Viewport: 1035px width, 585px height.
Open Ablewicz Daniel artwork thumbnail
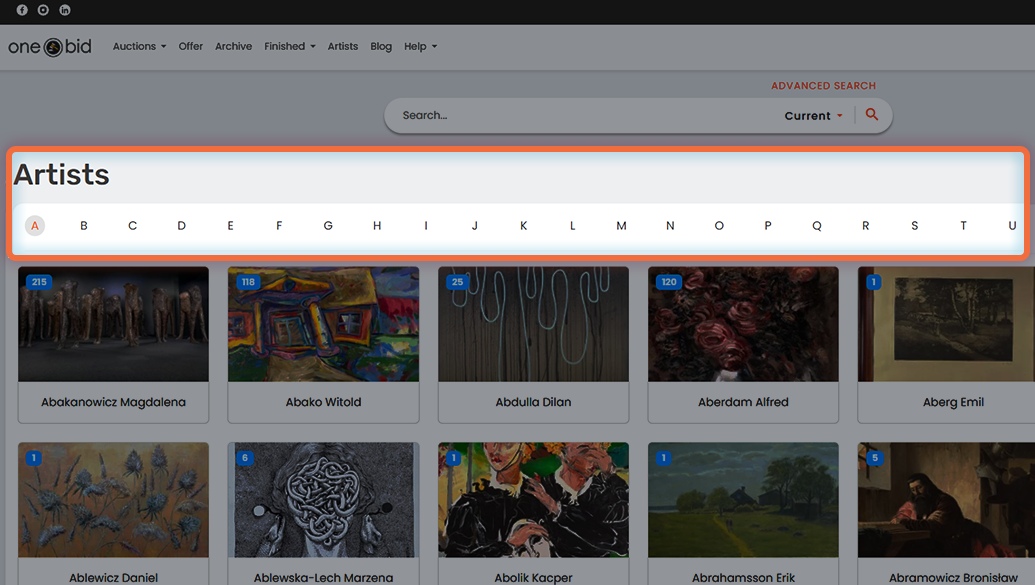pos(114,500)
